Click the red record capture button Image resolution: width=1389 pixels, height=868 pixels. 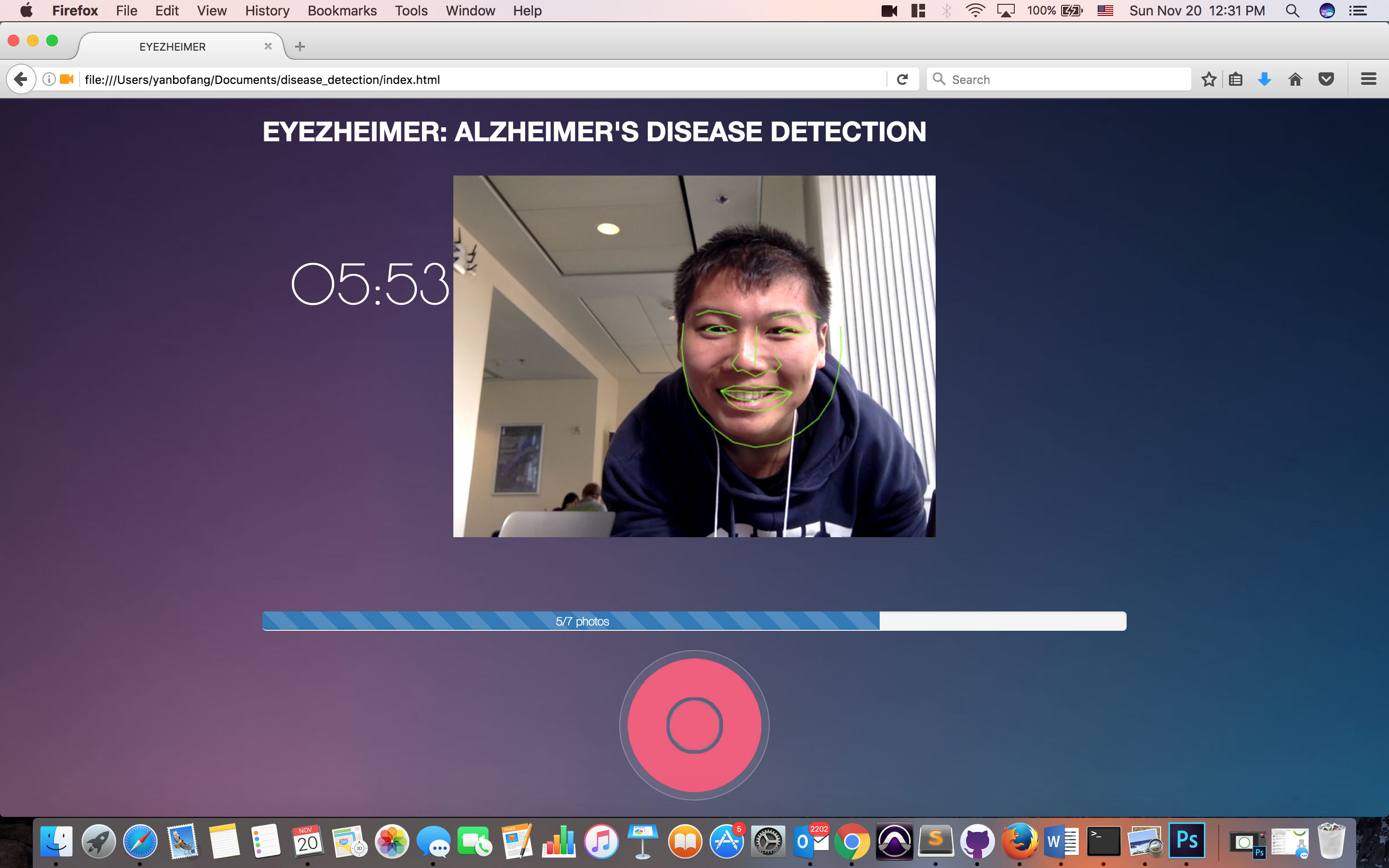coord(694,725)
